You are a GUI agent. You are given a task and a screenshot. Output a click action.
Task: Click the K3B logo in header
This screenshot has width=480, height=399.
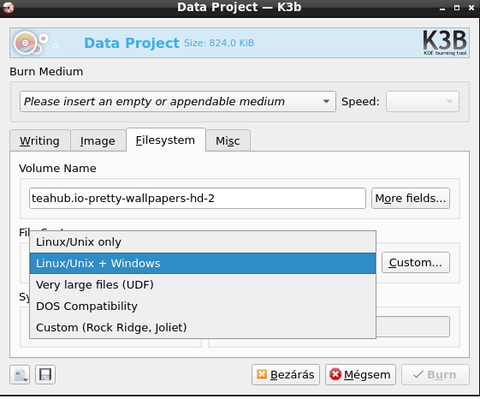[x=445, y=43]
